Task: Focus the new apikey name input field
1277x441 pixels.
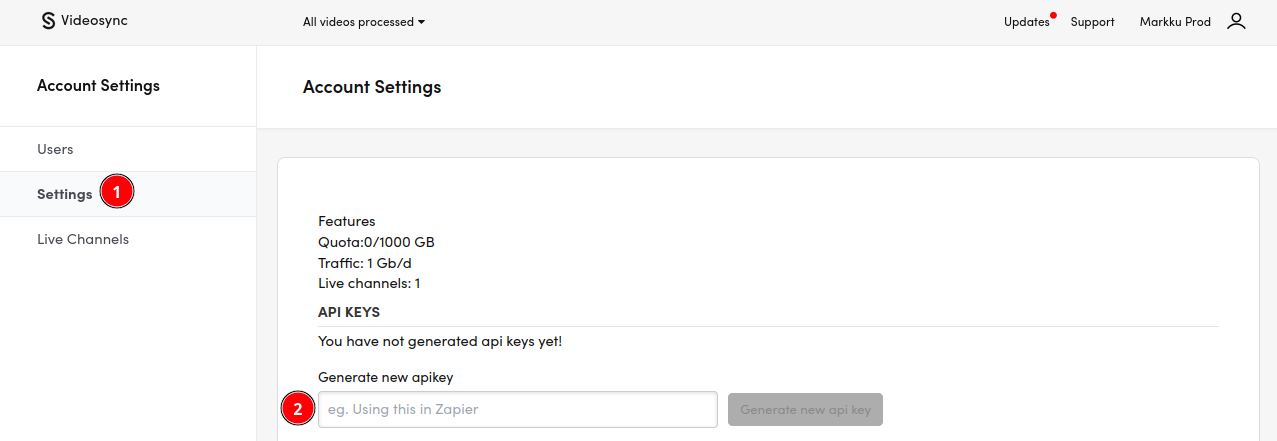Action: pos(517,409)
